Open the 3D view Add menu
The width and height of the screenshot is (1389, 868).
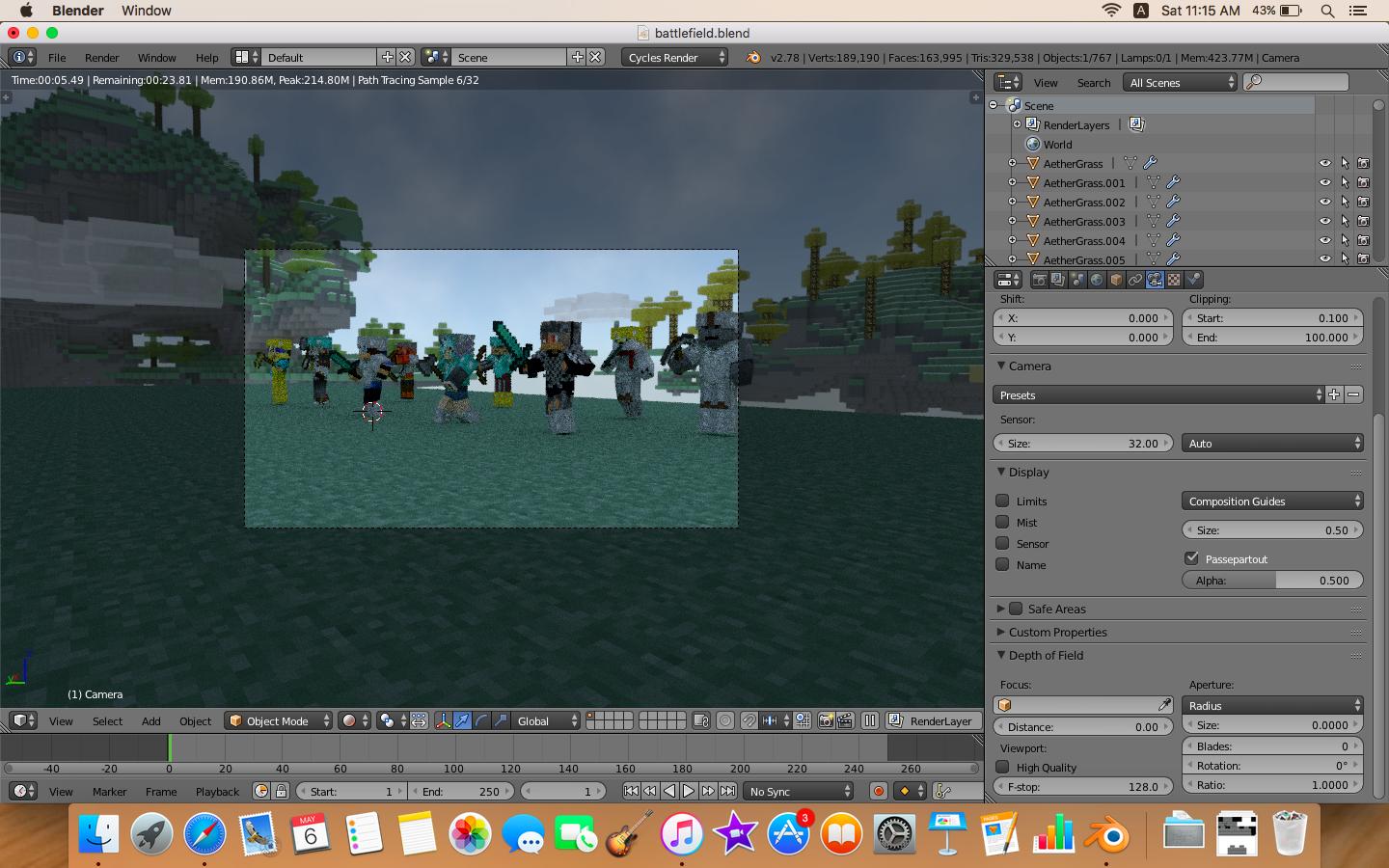pyautogui.click(x=151, y=720)
